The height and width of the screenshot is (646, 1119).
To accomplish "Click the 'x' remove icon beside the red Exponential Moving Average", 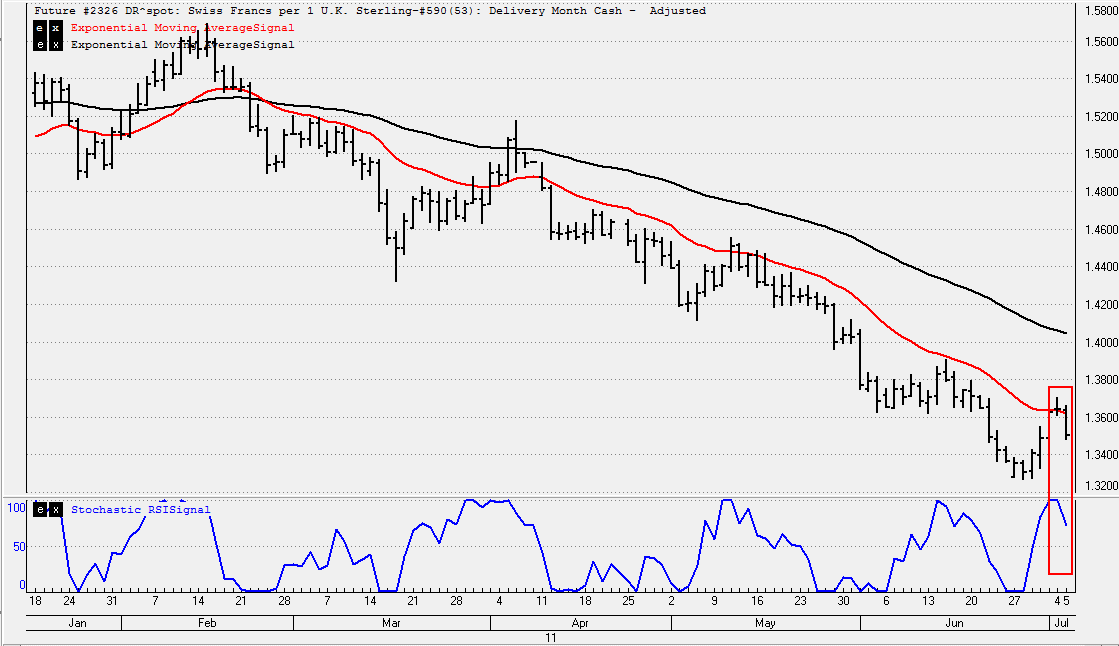I will (56, 28).
